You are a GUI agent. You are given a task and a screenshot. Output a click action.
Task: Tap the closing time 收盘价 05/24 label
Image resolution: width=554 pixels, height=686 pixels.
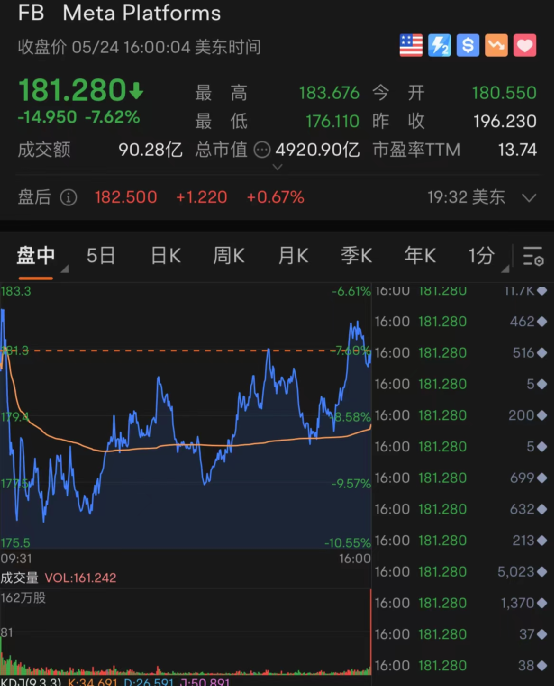[140, 47]
